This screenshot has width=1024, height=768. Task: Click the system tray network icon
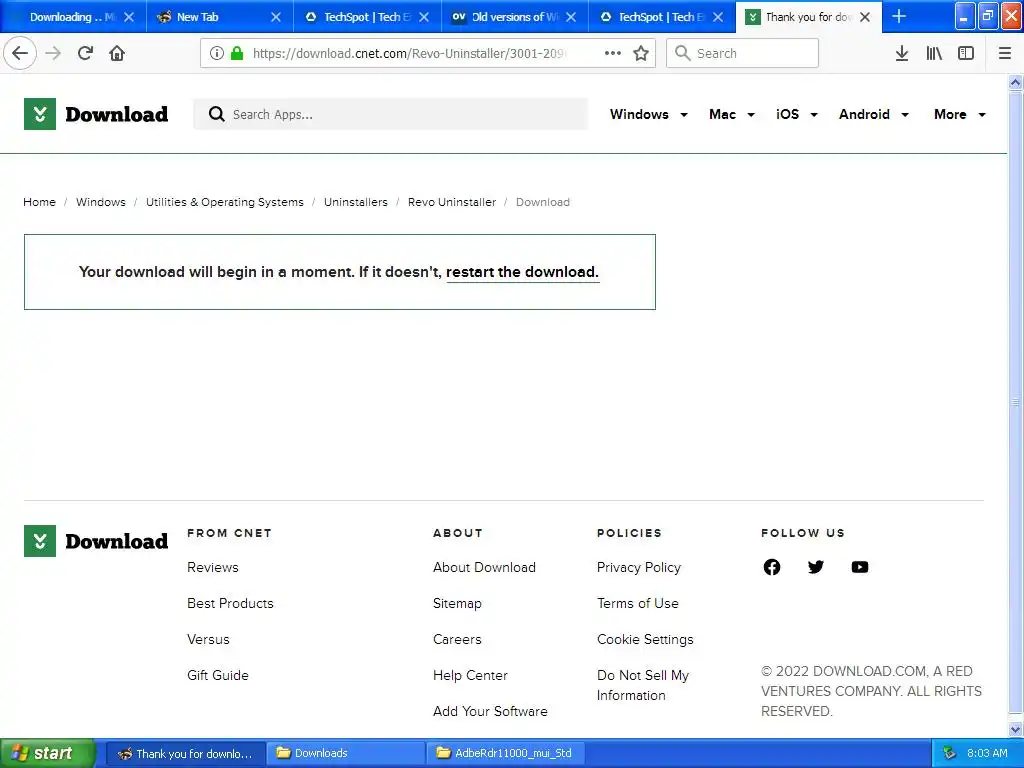tap(950, 753)
